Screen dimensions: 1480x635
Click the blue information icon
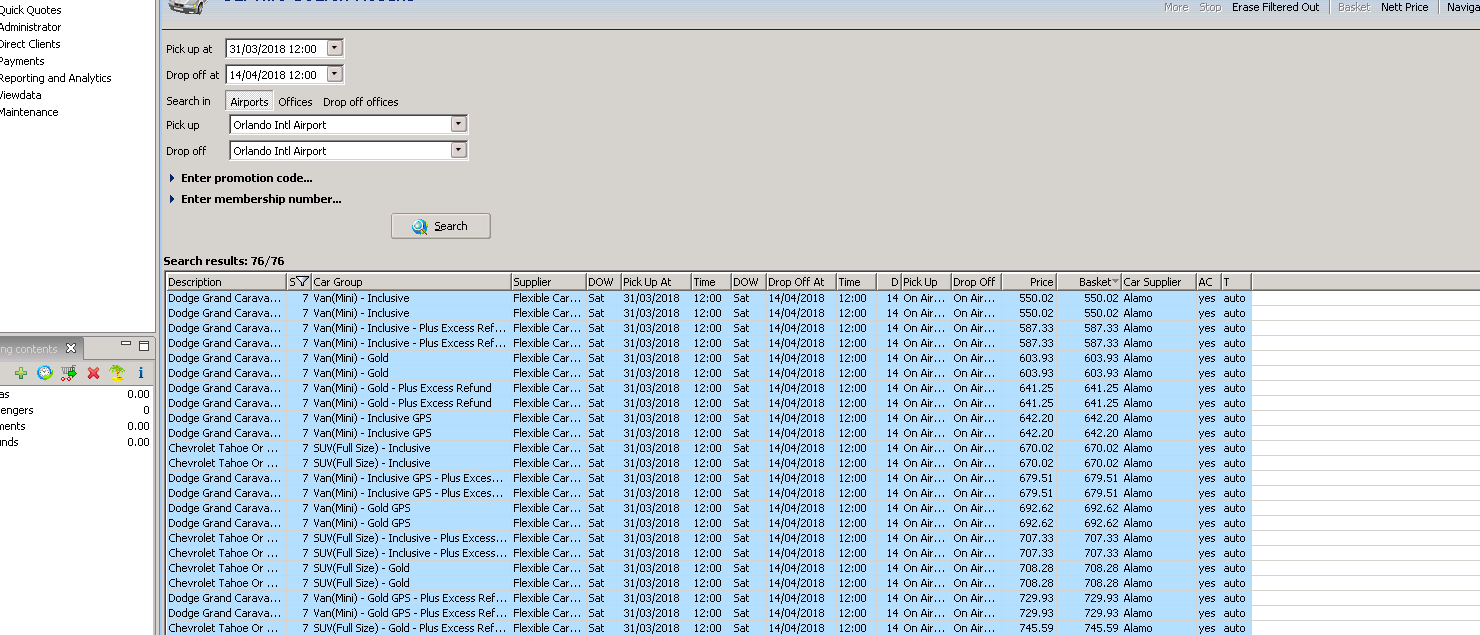coord(141,373)
